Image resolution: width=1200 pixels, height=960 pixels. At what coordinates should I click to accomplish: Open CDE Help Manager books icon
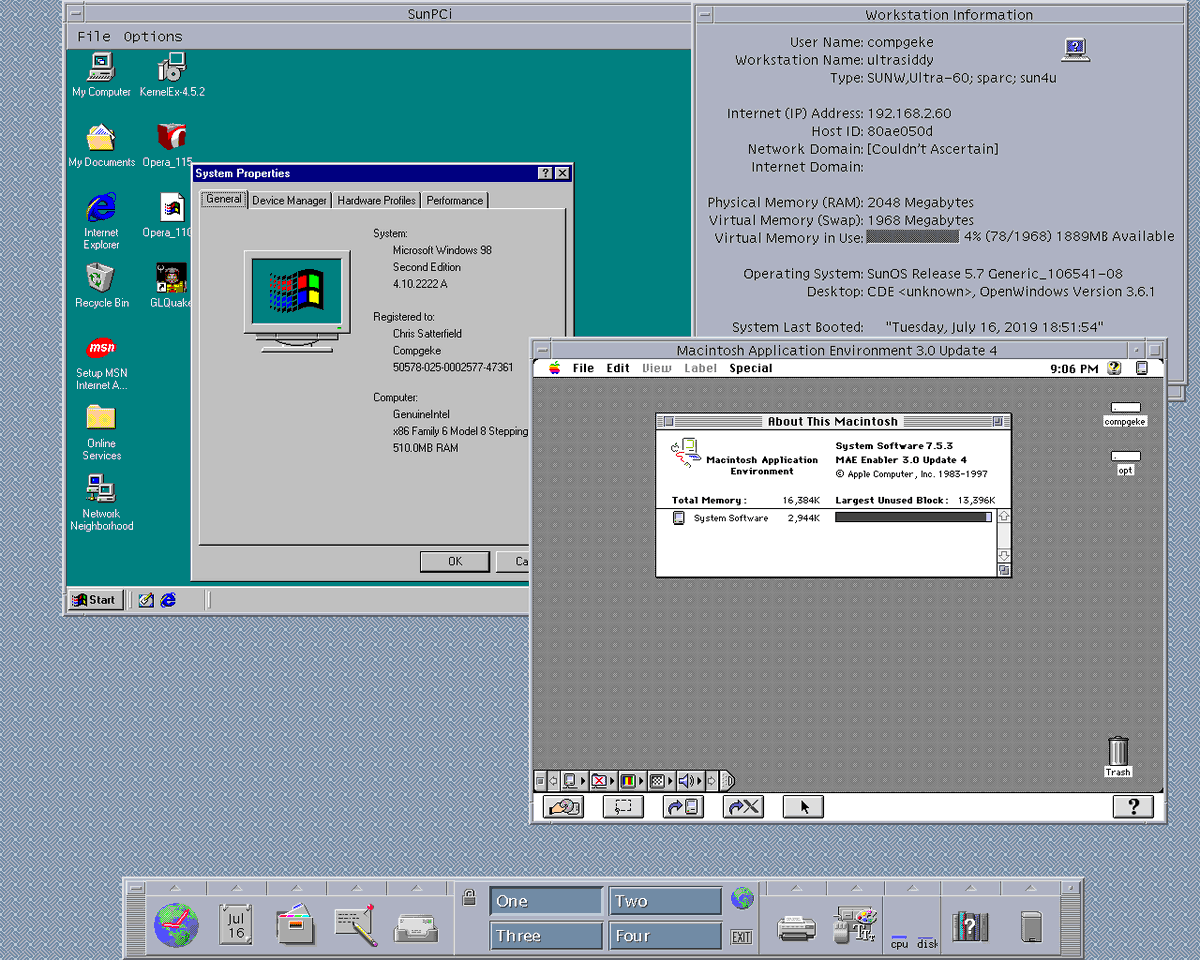[970, 926]
